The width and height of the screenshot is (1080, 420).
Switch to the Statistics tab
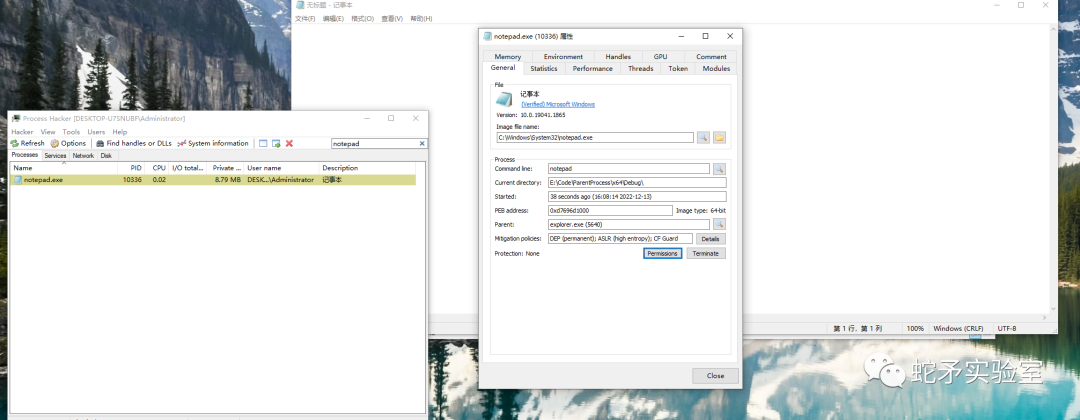pos(543,69)
